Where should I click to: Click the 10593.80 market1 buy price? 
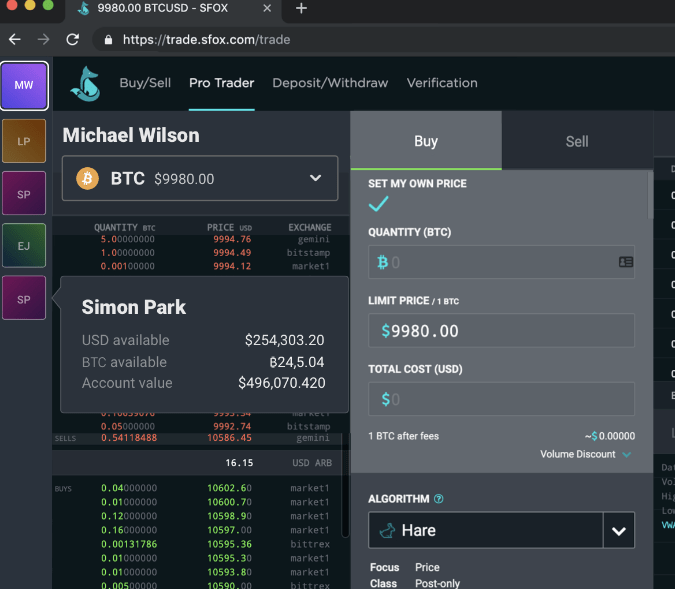coord(229,572)
